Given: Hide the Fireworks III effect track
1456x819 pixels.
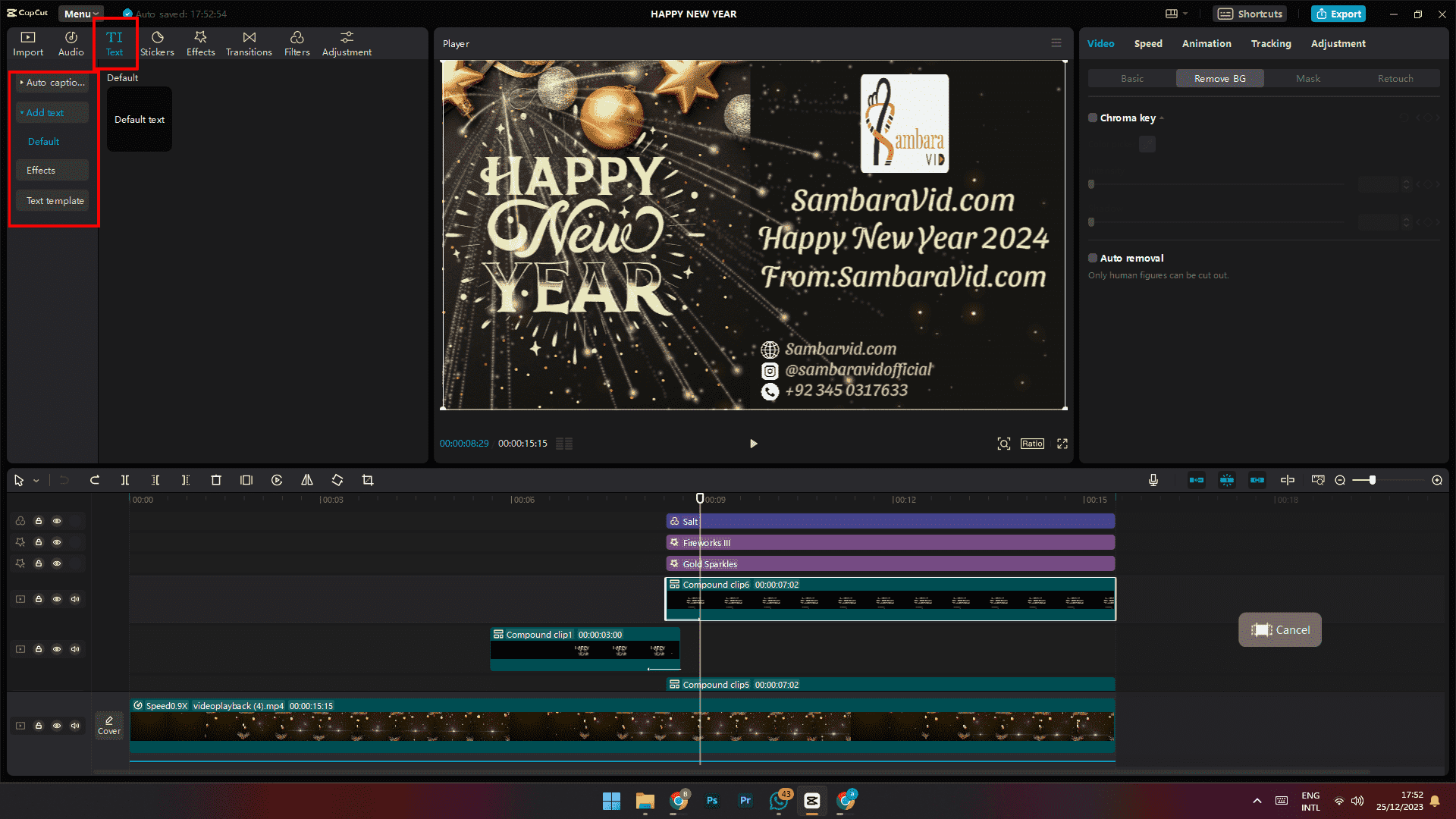Looking at the screenshot, I should [x=57, y=542].
